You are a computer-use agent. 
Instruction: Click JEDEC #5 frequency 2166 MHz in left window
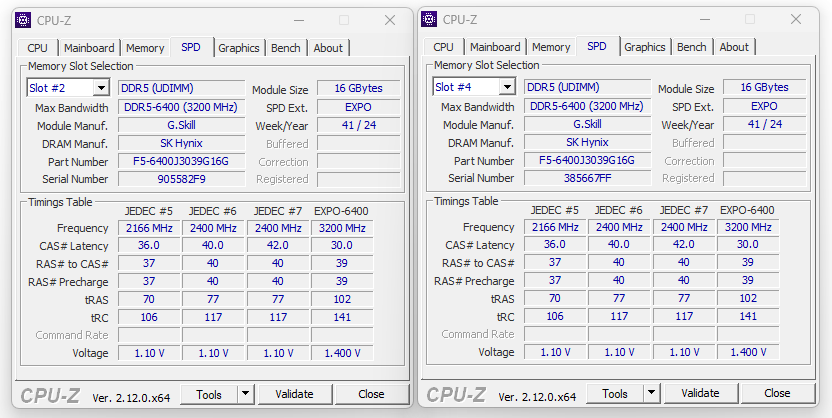pos(149,228)
